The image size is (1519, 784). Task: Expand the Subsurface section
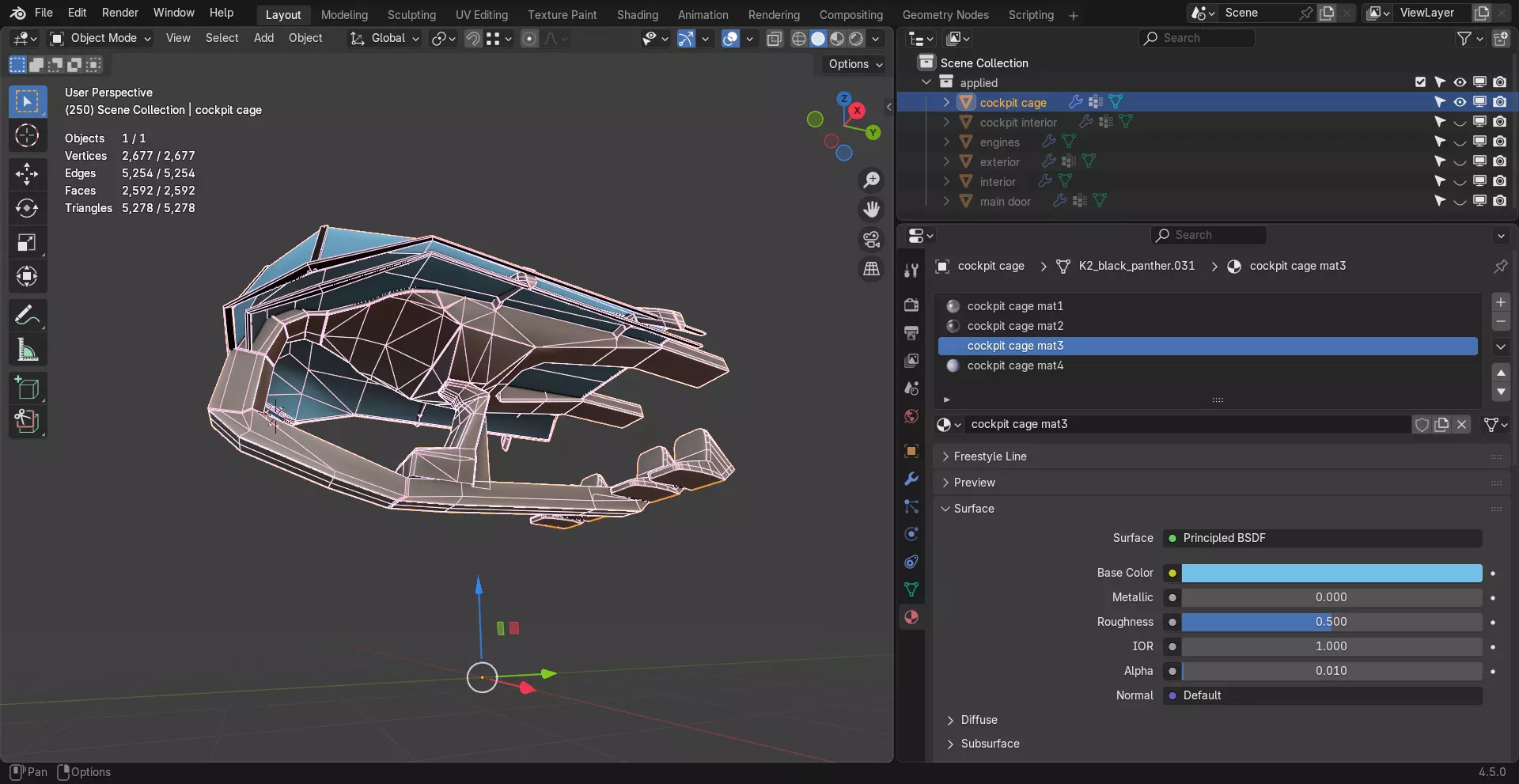click(x=990, y=744)
